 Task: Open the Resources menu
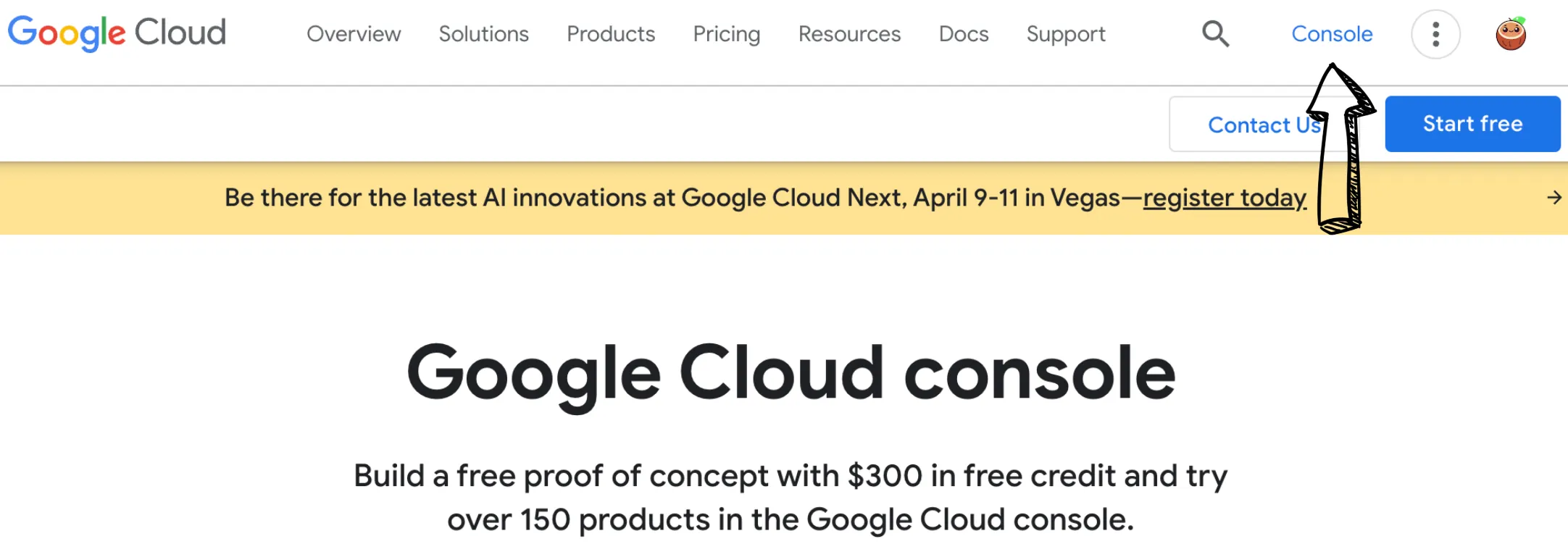(849, 34)
